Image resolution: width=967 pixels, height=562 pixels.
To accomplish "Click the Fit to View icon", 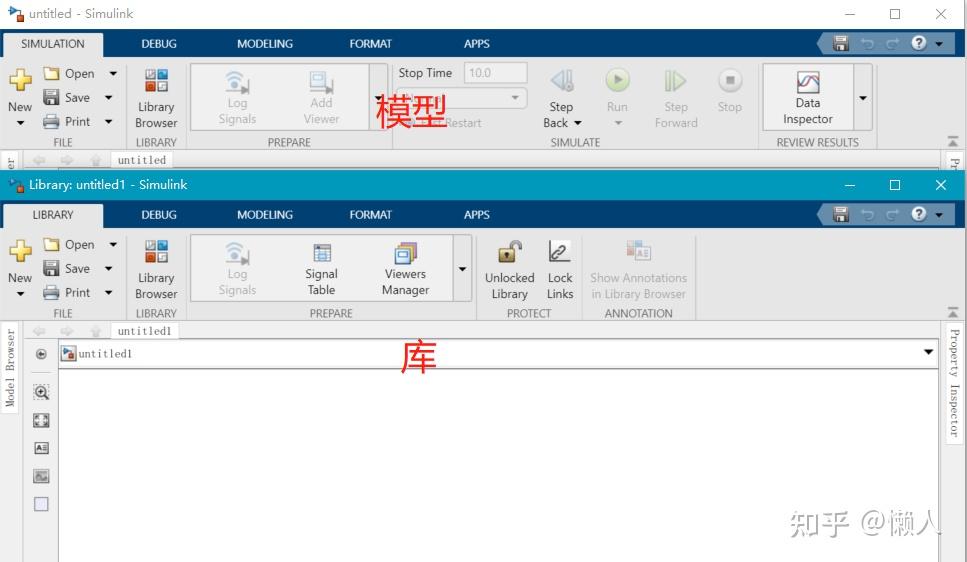I will 41,421.
